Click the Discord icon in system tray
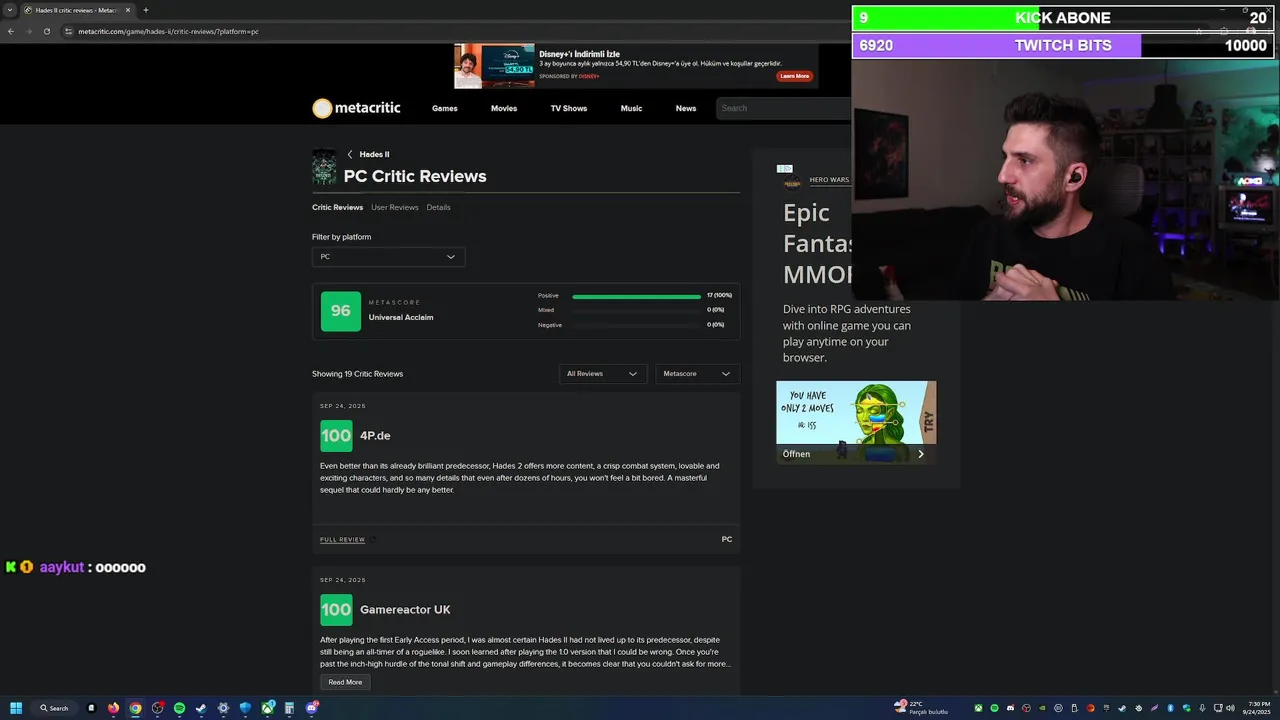 click(x=1010, y=708)
